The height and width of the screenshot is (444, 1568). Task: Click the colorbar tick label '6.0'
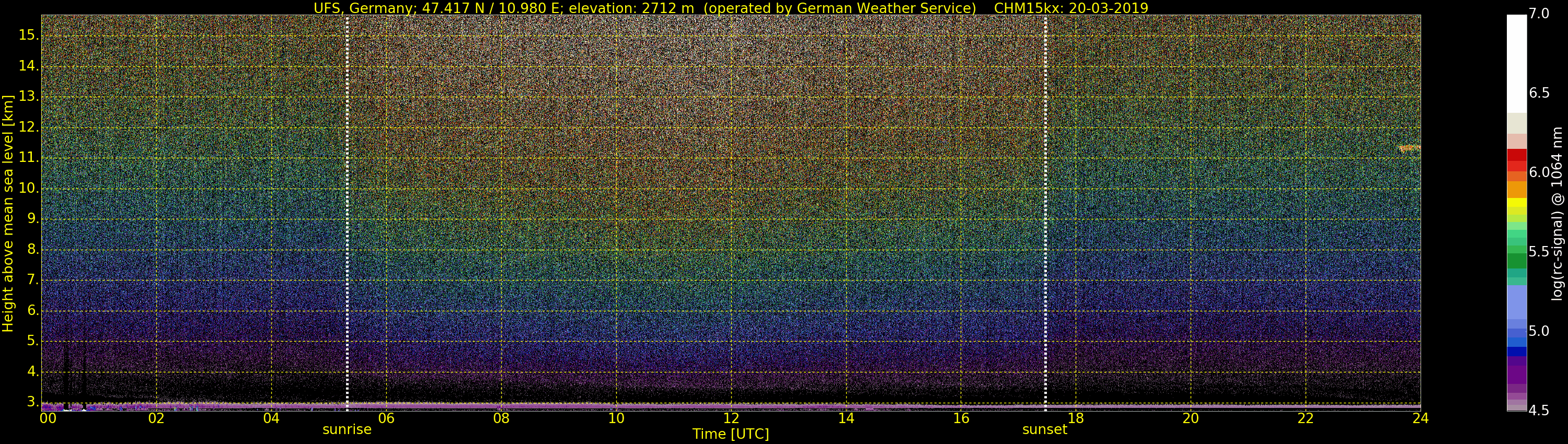(x=1539, y=172)
